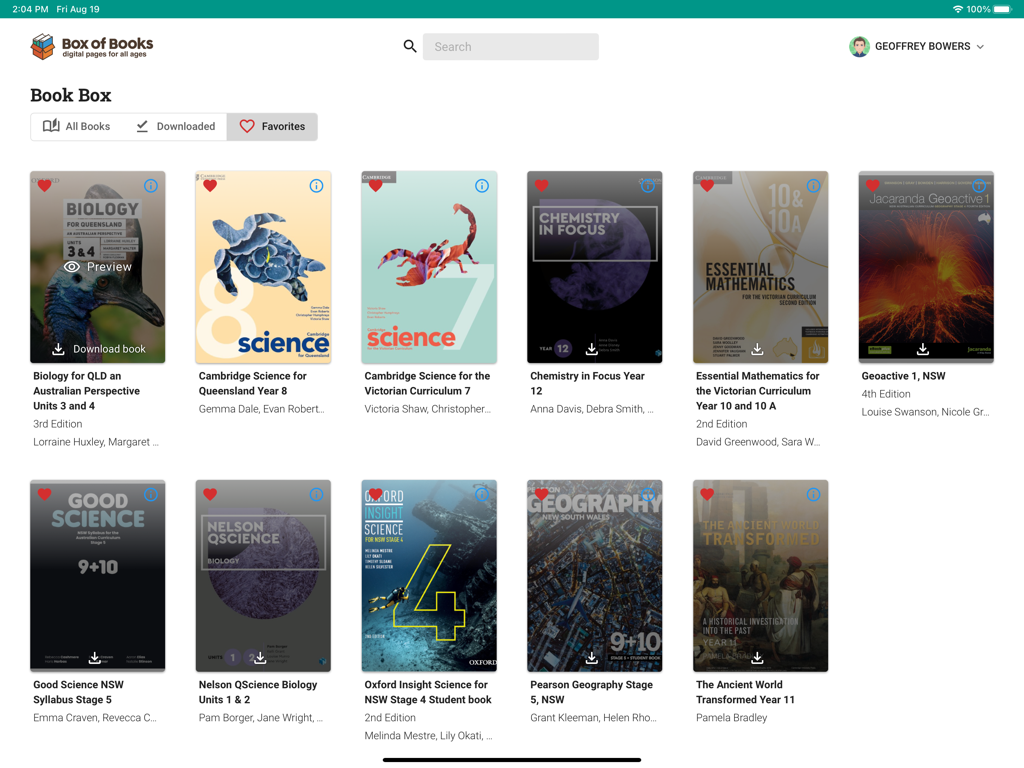Image resolution: width=1024 pixels, height=768 pixels.
Task: Preview the Biology for QLD textbook
Action: (97, 267)
